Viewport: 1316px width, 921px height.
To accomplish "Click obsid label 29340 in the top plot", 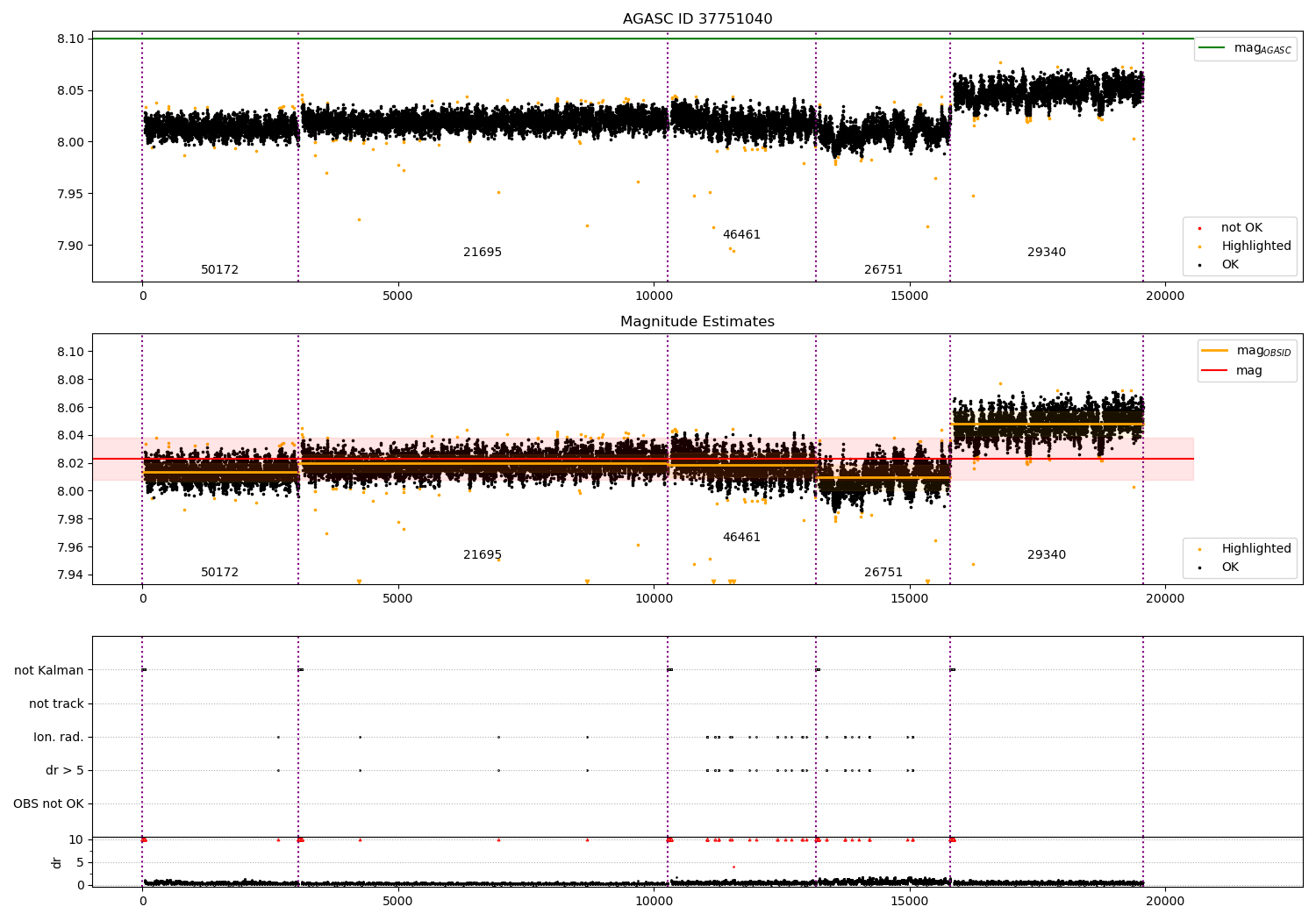I will point(1047,253).
